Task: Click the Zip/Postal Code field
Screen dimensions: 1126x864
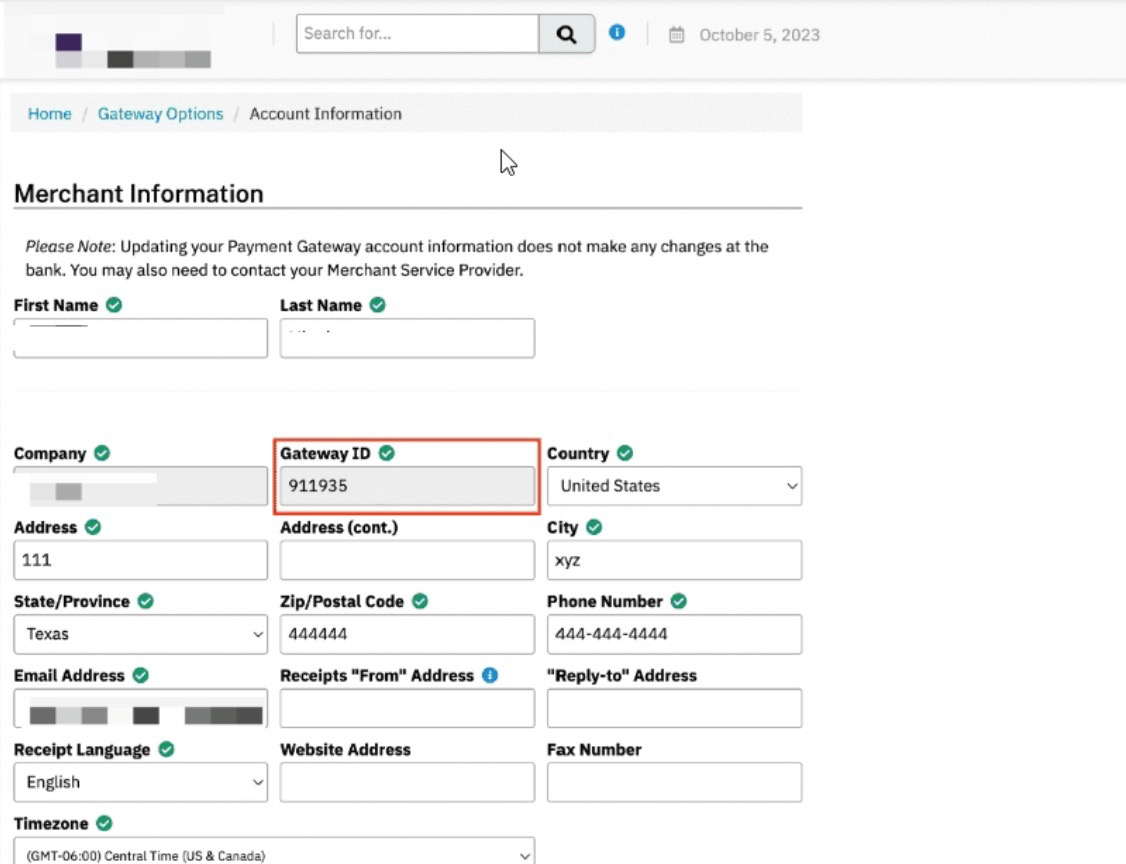Action: 407,634
